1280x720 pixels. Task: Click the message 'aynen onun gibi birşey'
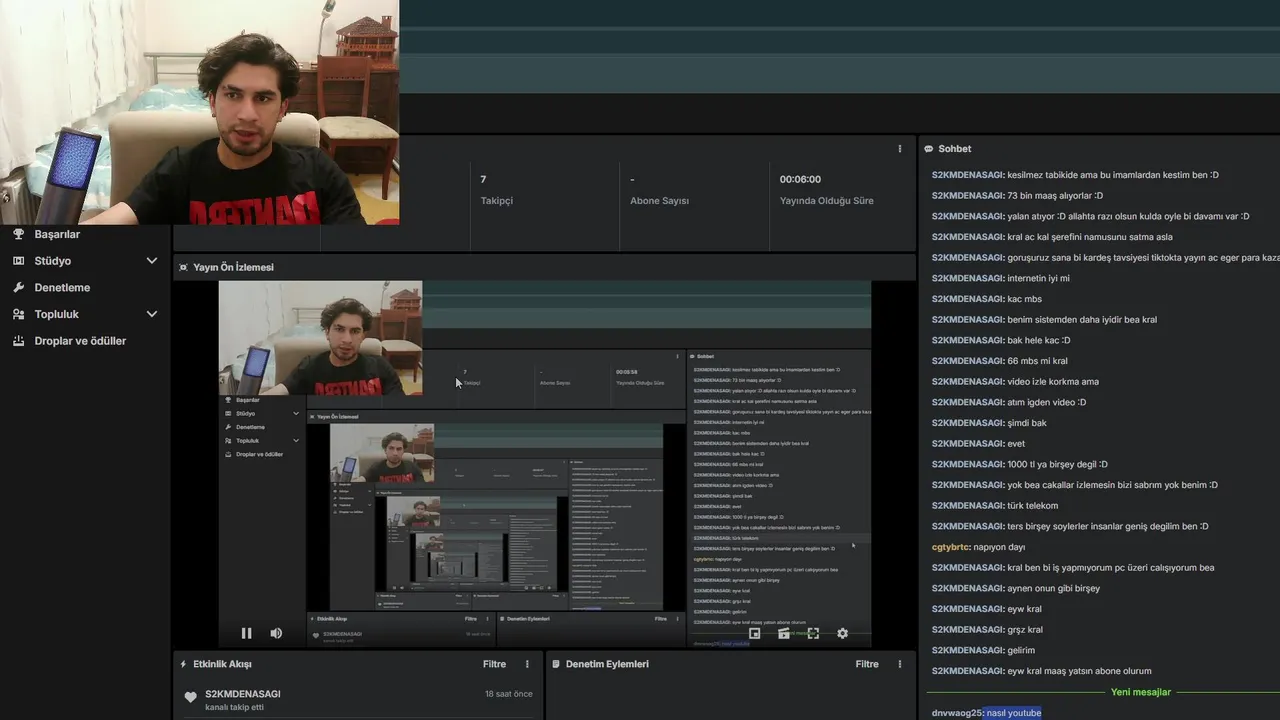1053,588
